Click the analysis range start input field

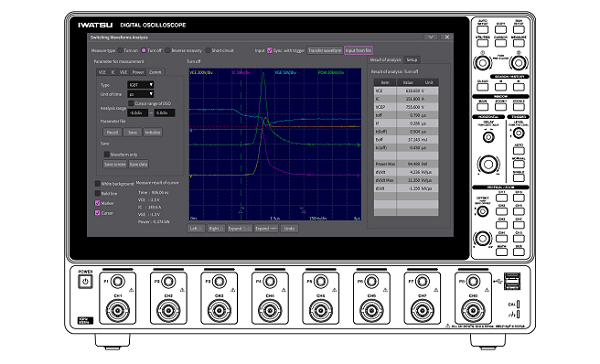coord(137,113)
